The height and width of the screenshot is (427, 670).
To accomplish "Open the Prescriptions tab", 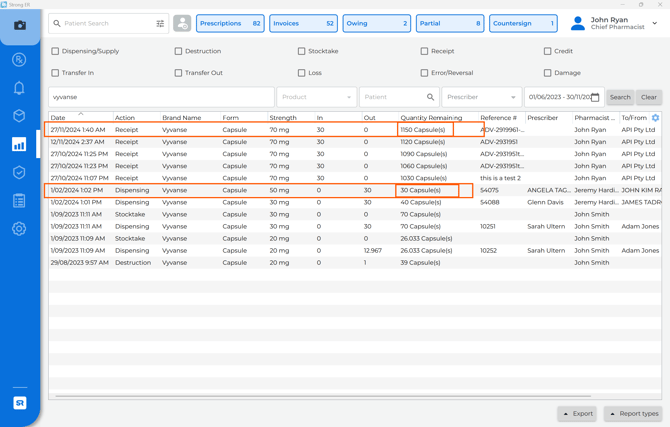I will (x=230, y=23).
